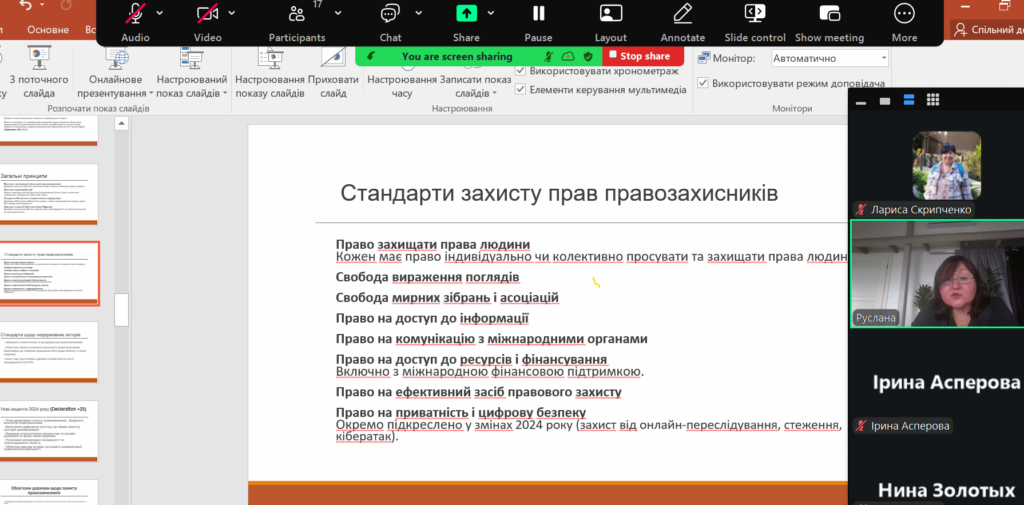Click the Layout button in Zoom toolbar

coord(611,14)
